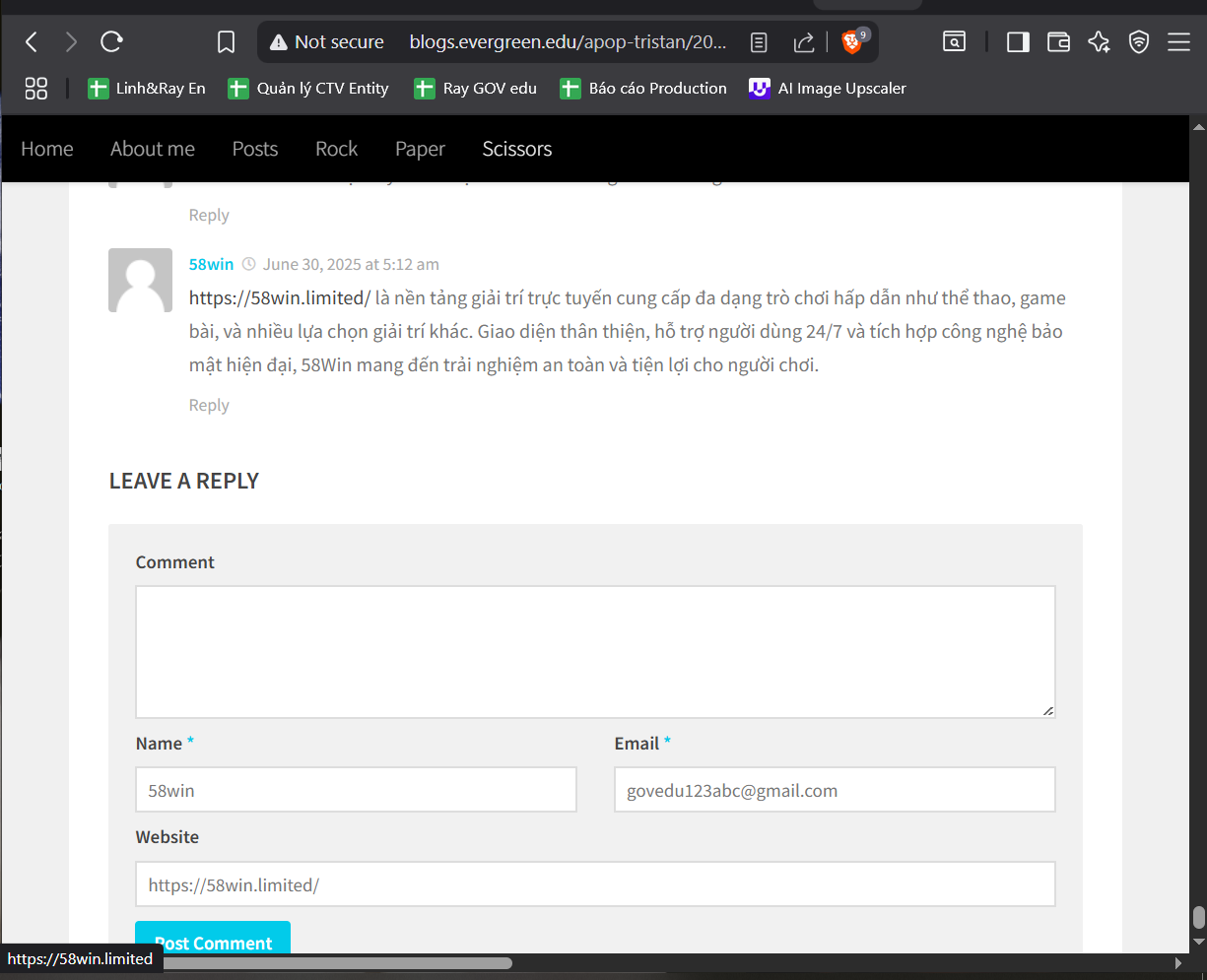This screenshot has height=980, width=1207.
Task: Open reader mode icon in address bar
Action: (x=759, y=42)
